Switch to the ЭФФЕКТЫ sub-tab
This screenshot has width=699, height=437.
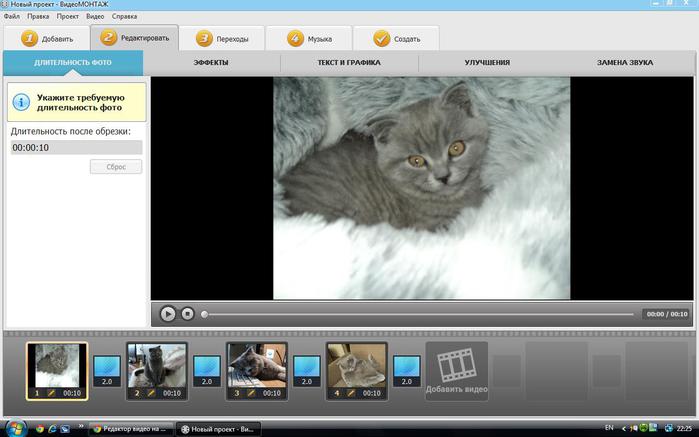click(211, 62)
